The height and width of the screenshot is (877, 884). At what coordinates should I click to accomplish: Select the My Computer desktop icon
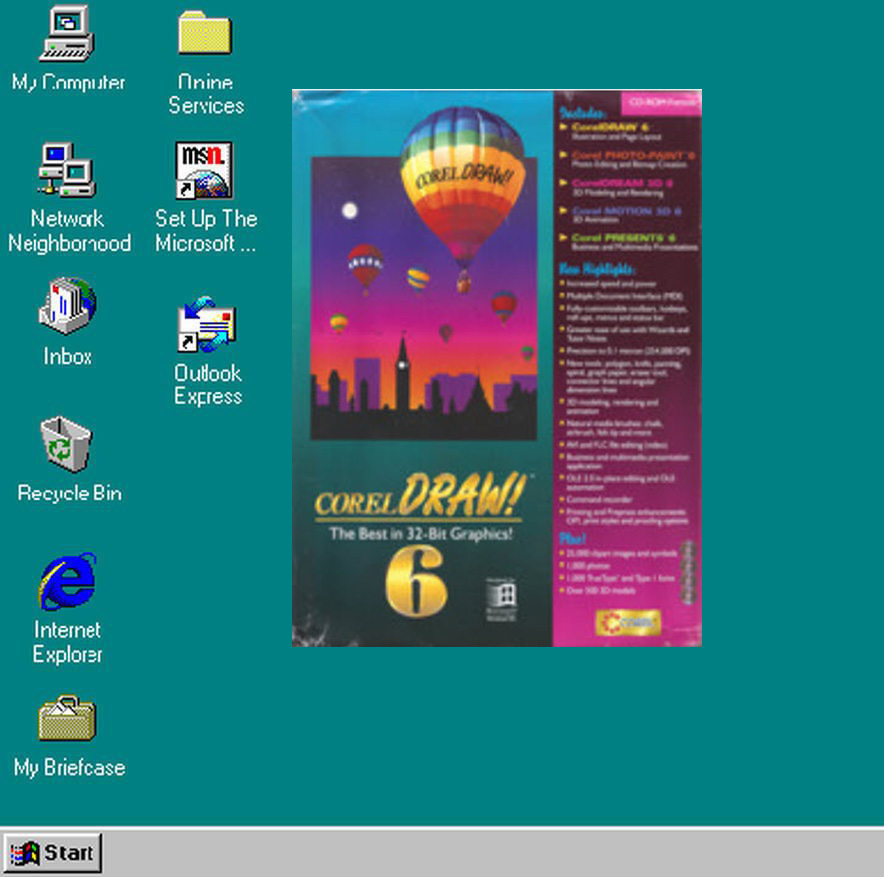point(67,33)
